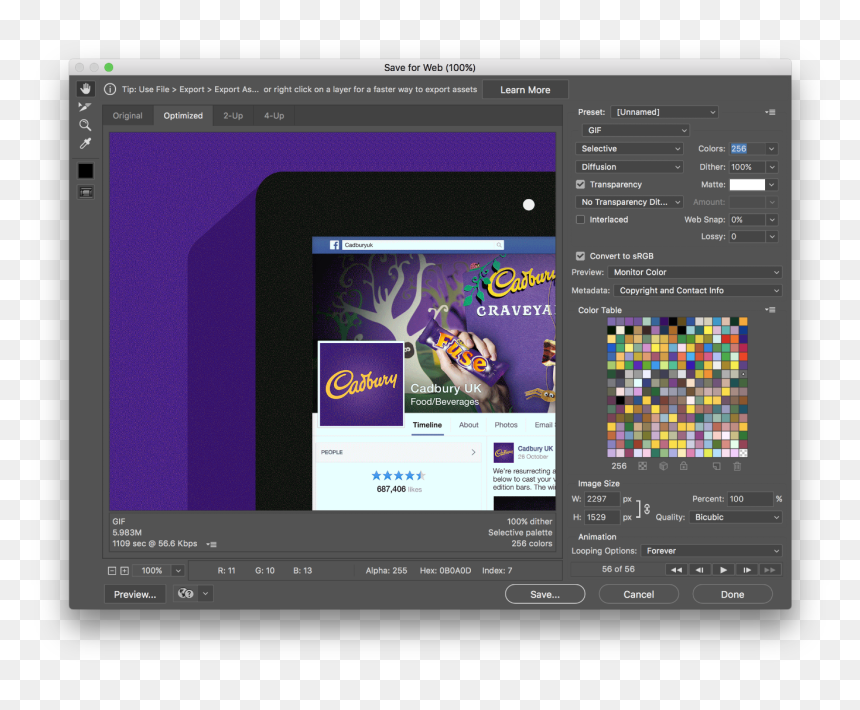Open the Preset dropdown
The image size is (860, 710).
click(x=664, y=112)
